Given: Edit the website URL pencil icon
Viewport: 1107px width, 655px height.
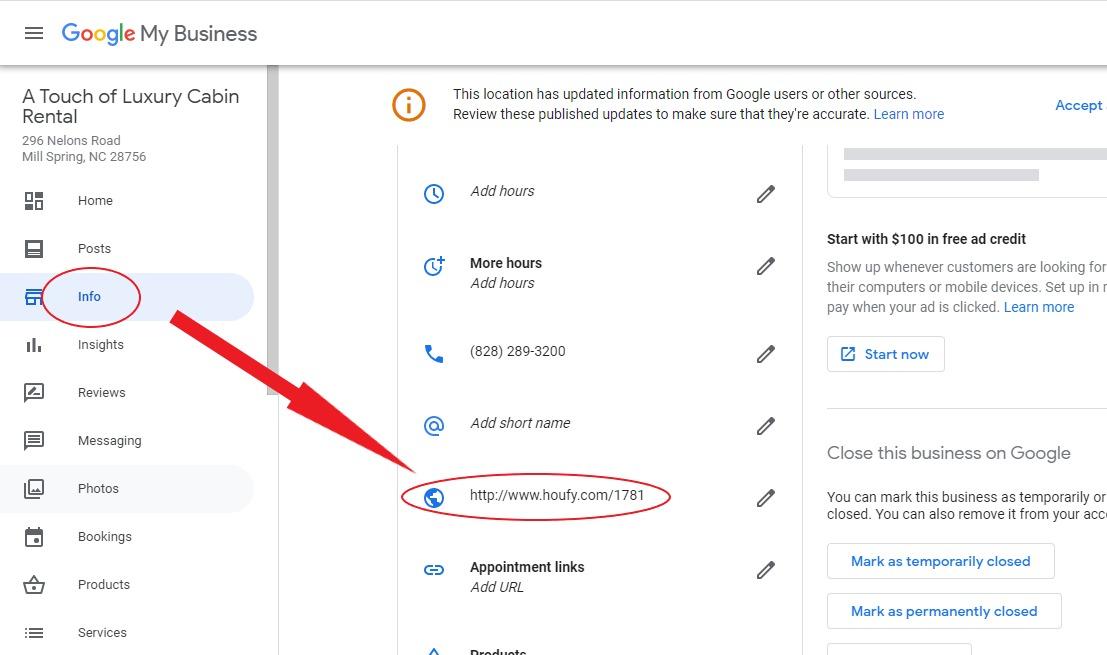Looking at the screenshot, I should coord(766,498).
